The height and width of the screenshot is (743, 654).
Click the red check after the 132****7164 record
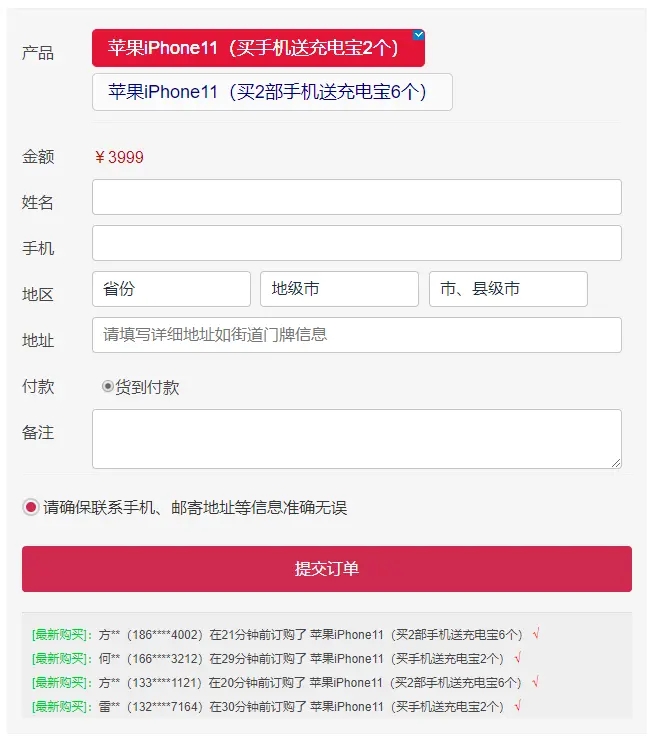[x=517, y=706]
